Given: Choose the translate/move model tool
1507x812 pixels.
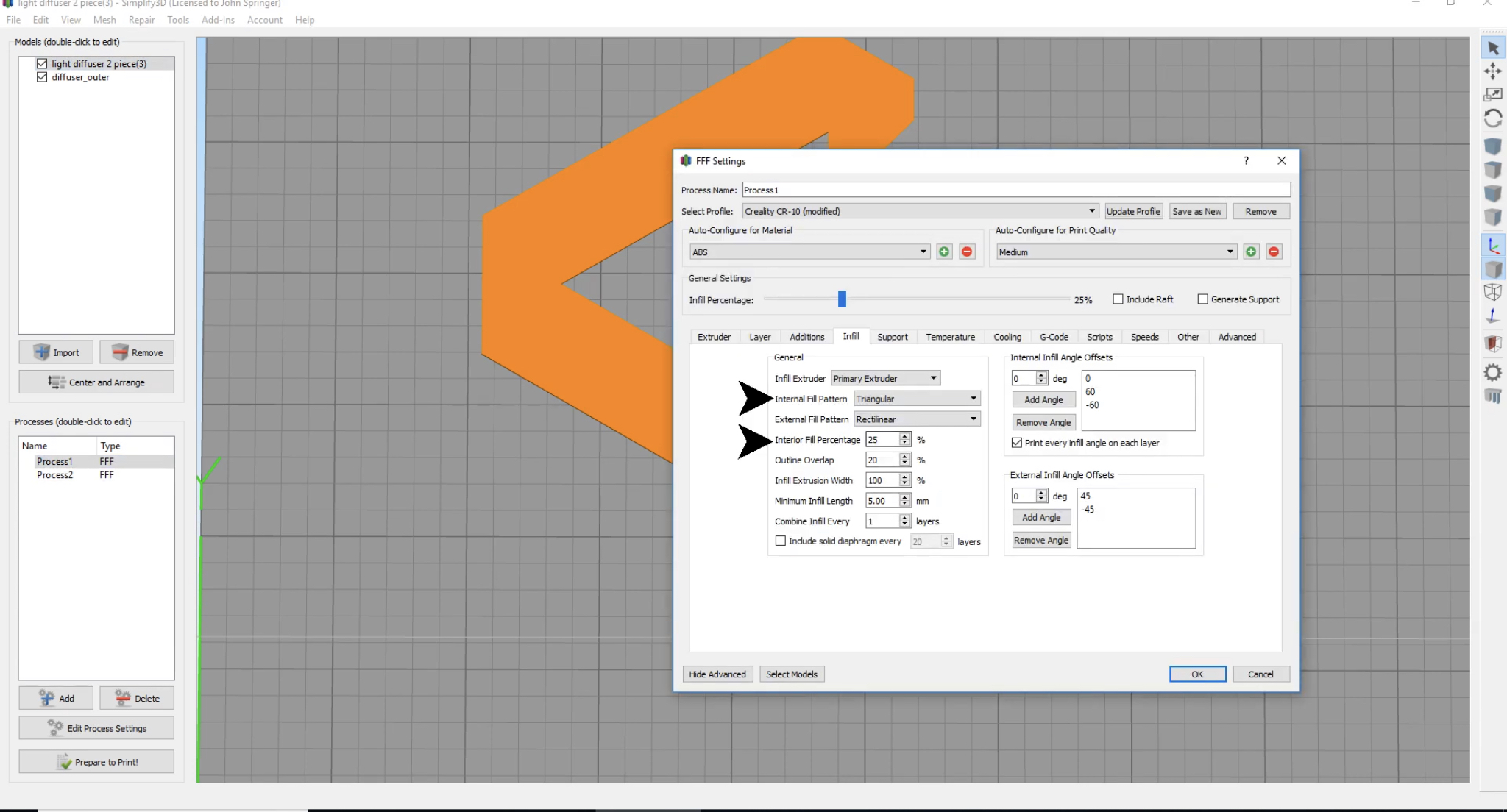Looking at the screenshot, I should (1492, 71).
